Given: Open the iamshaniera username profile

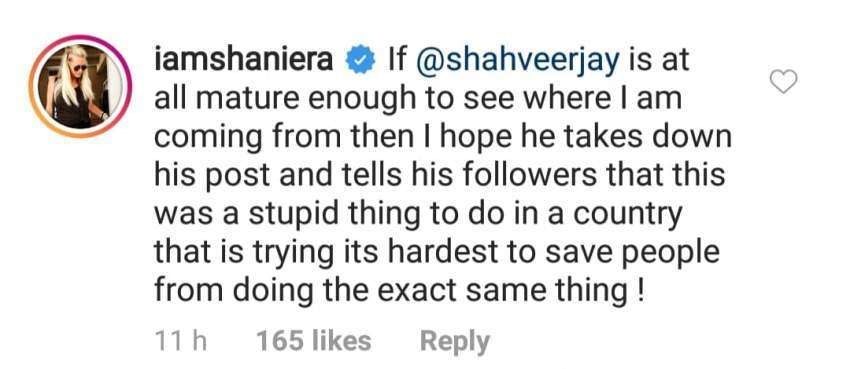Looking at the screenshot, I should coord(243,61).
